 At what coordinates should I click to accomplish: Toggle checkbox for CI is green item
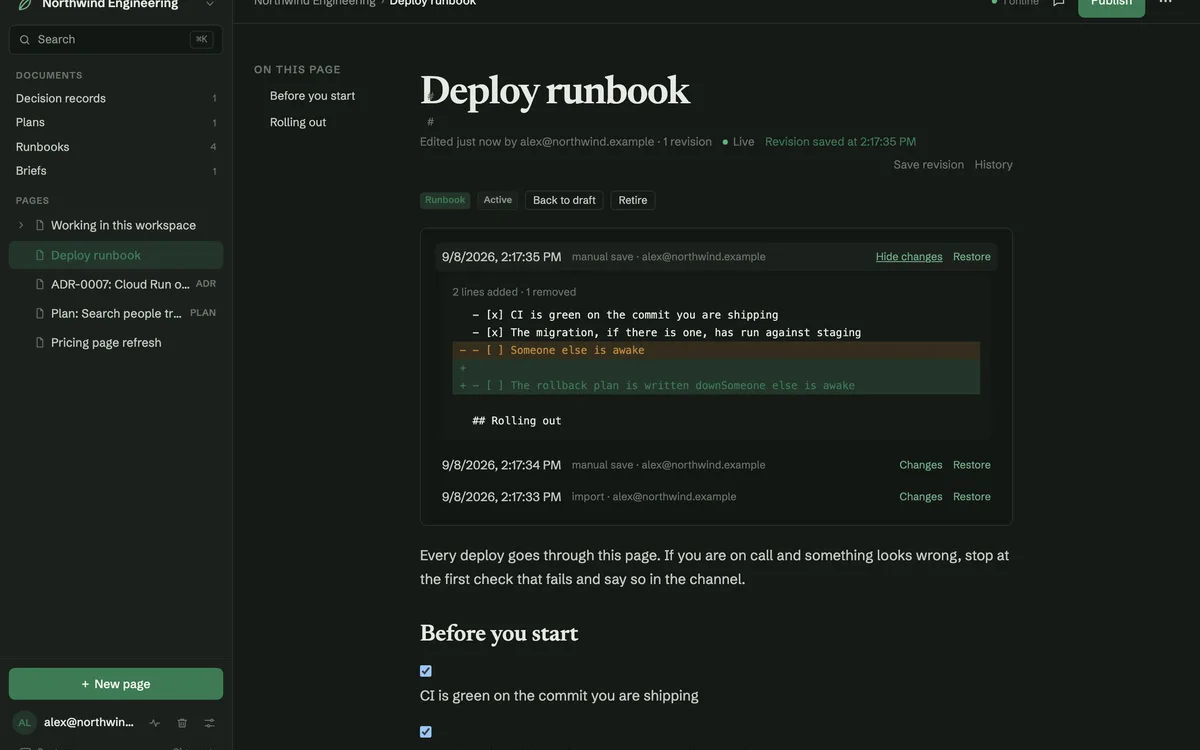426,671
